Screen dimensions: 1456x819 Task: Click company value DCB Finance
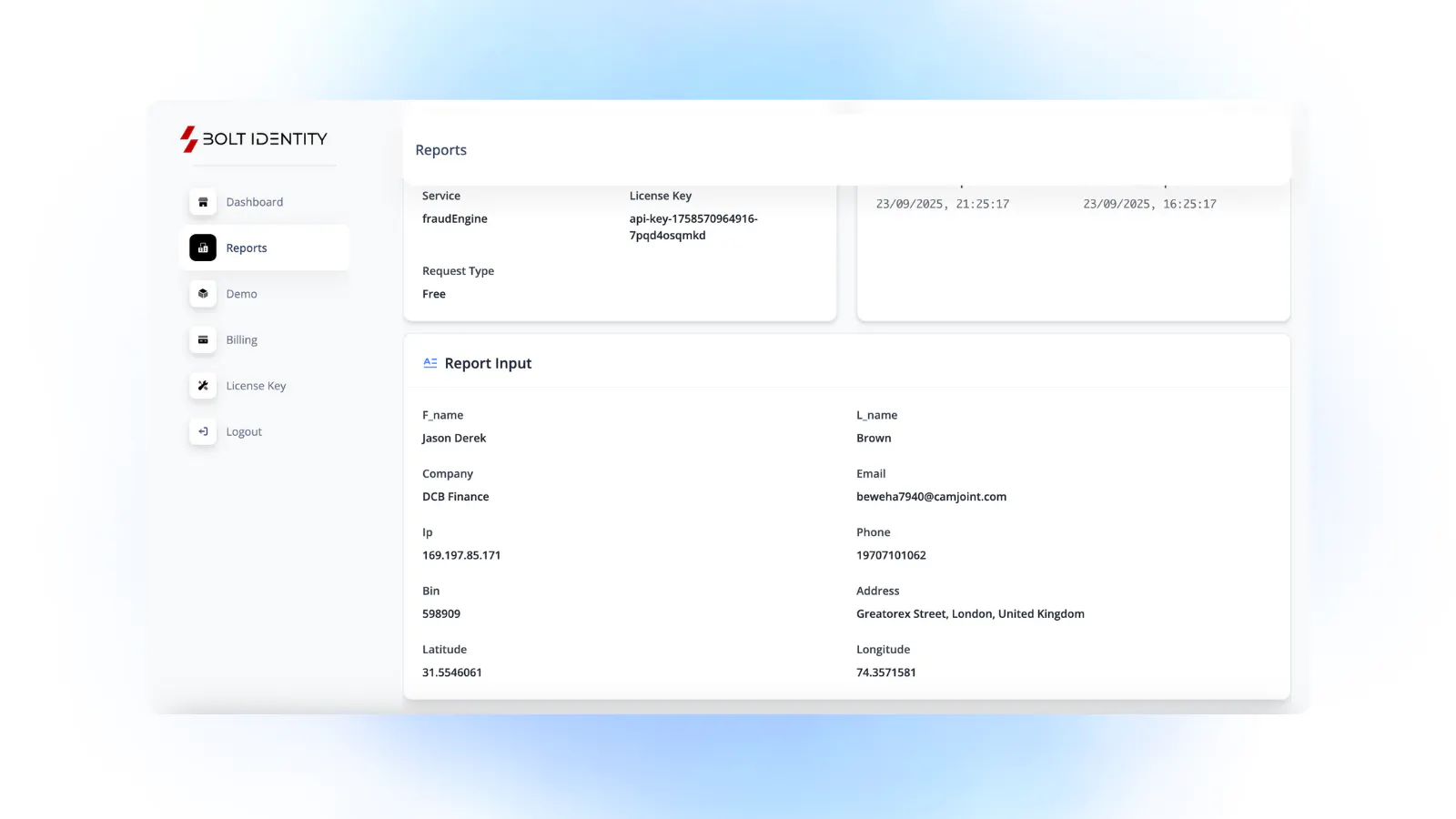(x=456, y=497)
